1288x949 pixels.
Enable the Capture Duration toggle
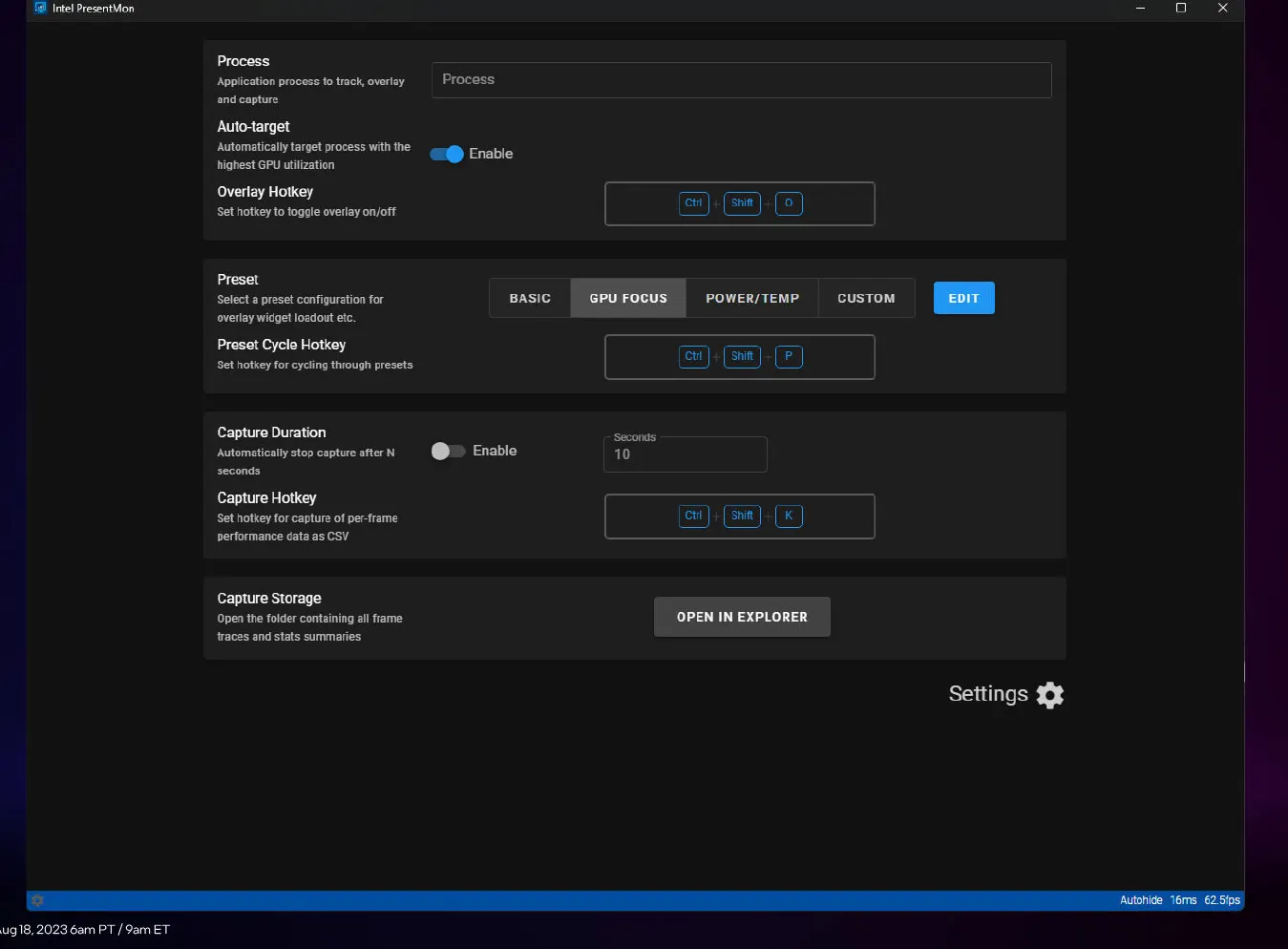pyautogui.click(x=447, y=451)
